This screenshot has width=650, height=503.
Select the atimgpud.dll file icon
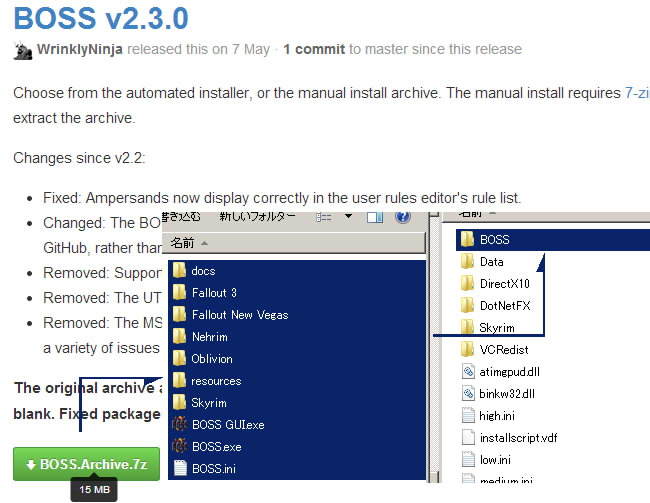468,371
